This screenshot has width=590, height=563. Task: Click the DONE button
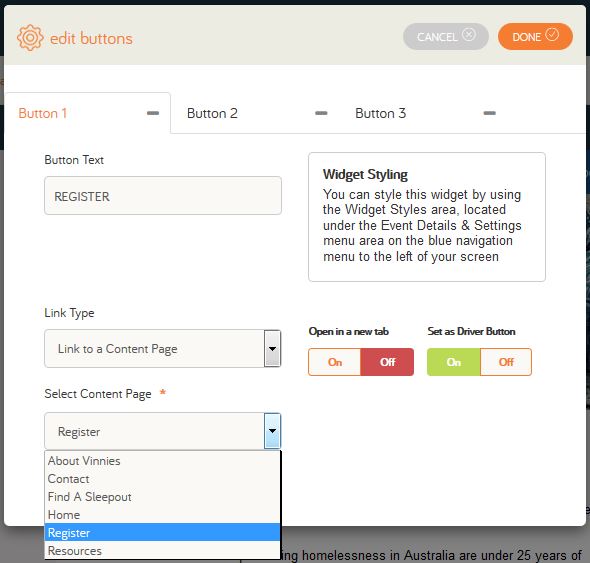(535, 37)
